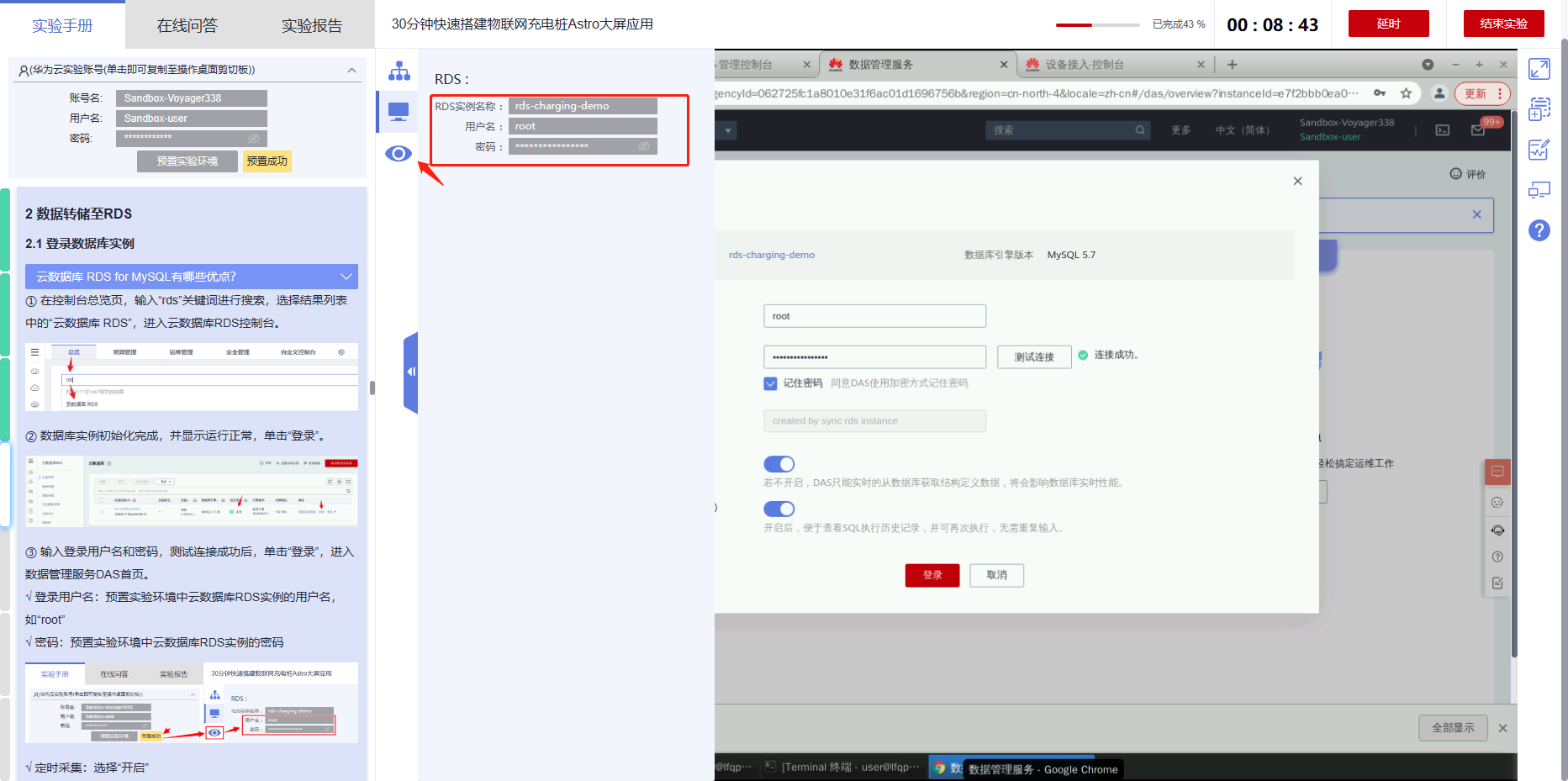Image resolution: width=1568 pixels, height=781 pixels.
Task: Click the dashed-square plus icon on the right rail
Action: click(1539, 109)
